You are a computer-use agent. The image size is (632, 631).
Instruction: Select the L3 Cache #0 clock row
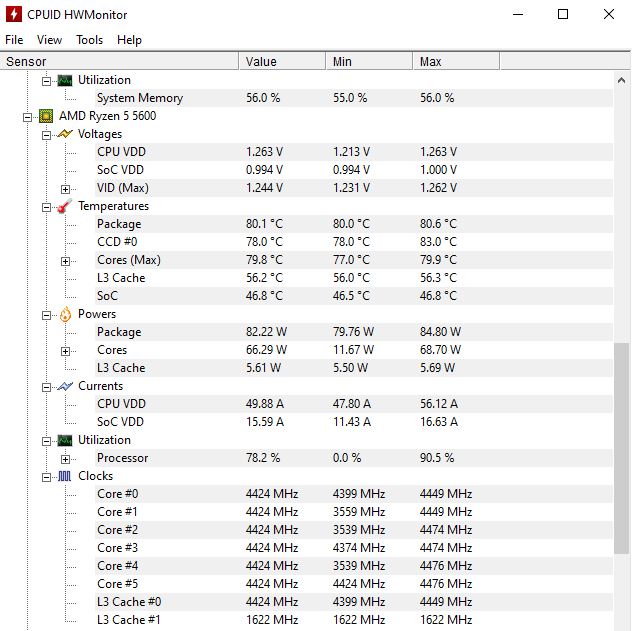tap(354, 602)
